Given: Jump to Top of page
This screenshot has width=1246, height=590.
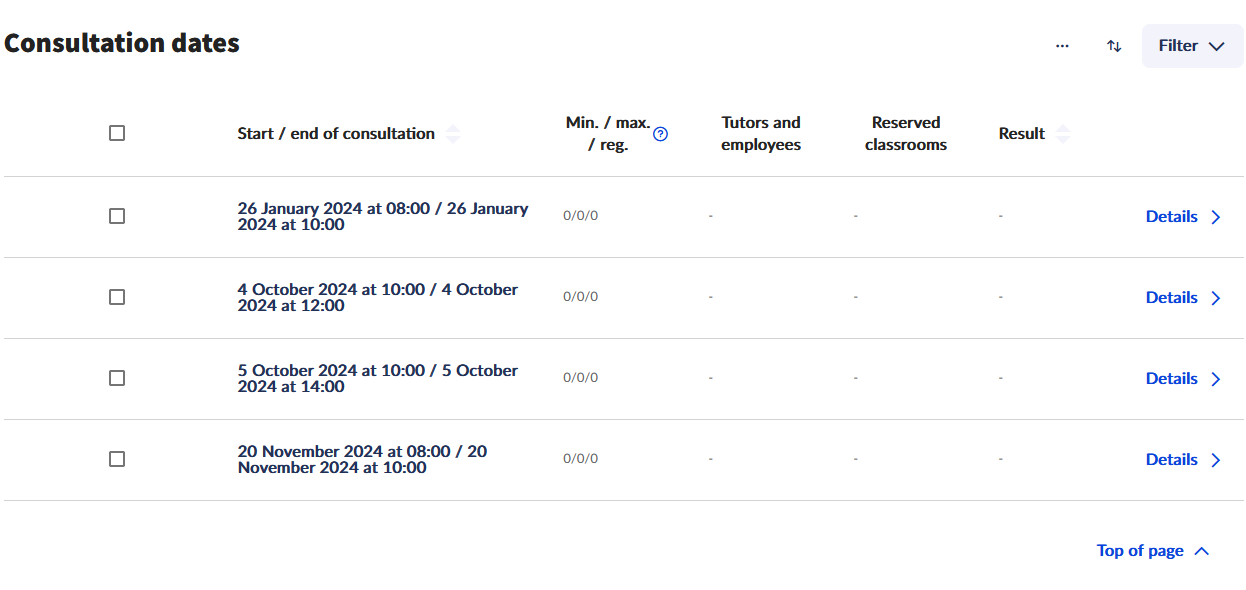Looking at the screenshot, I should click(x=1152, y=551).
